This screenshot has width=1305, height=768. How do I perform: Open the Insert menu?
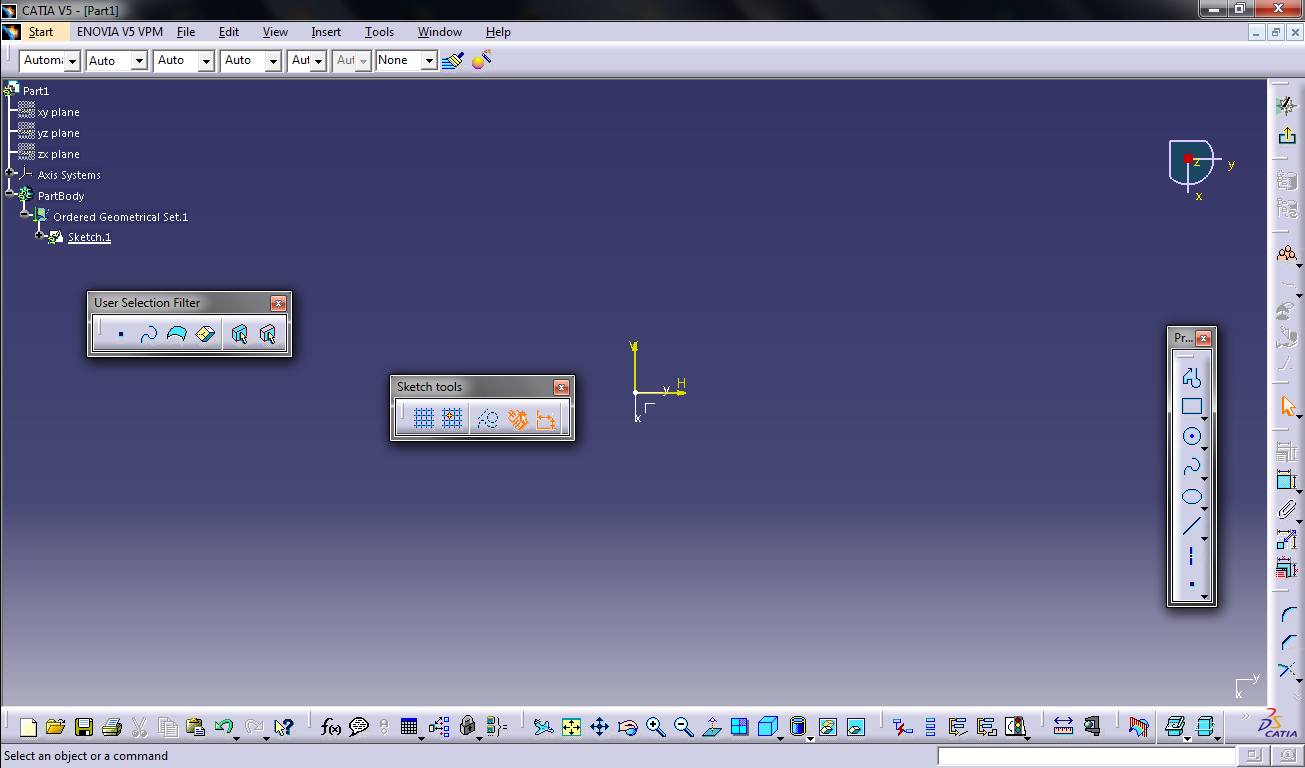[x=326, y=32]
